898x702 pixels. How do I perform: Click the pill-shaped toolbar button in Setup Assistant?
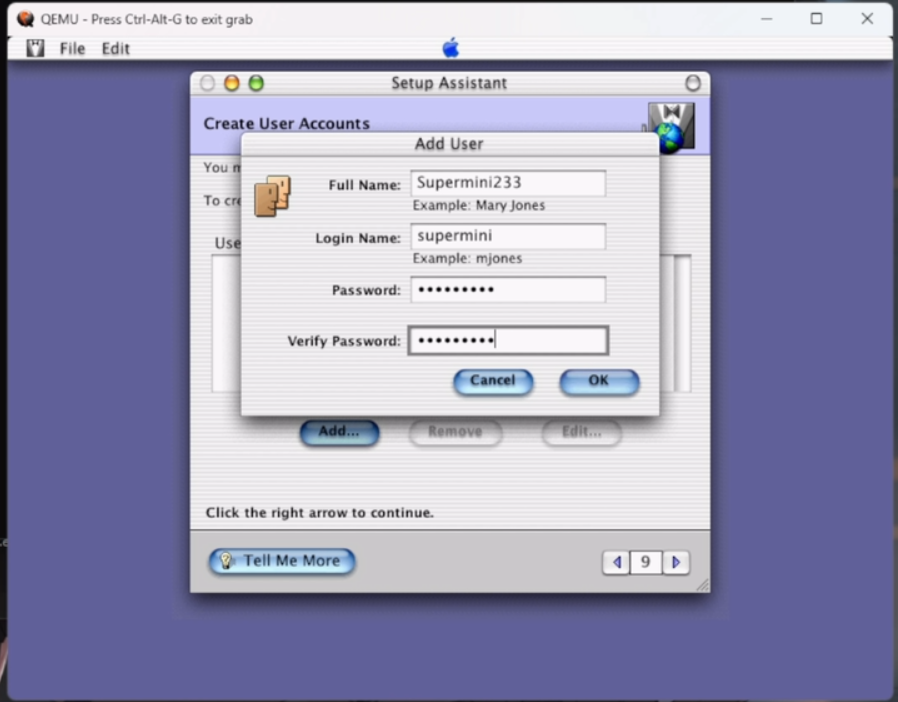click(692, 84)
